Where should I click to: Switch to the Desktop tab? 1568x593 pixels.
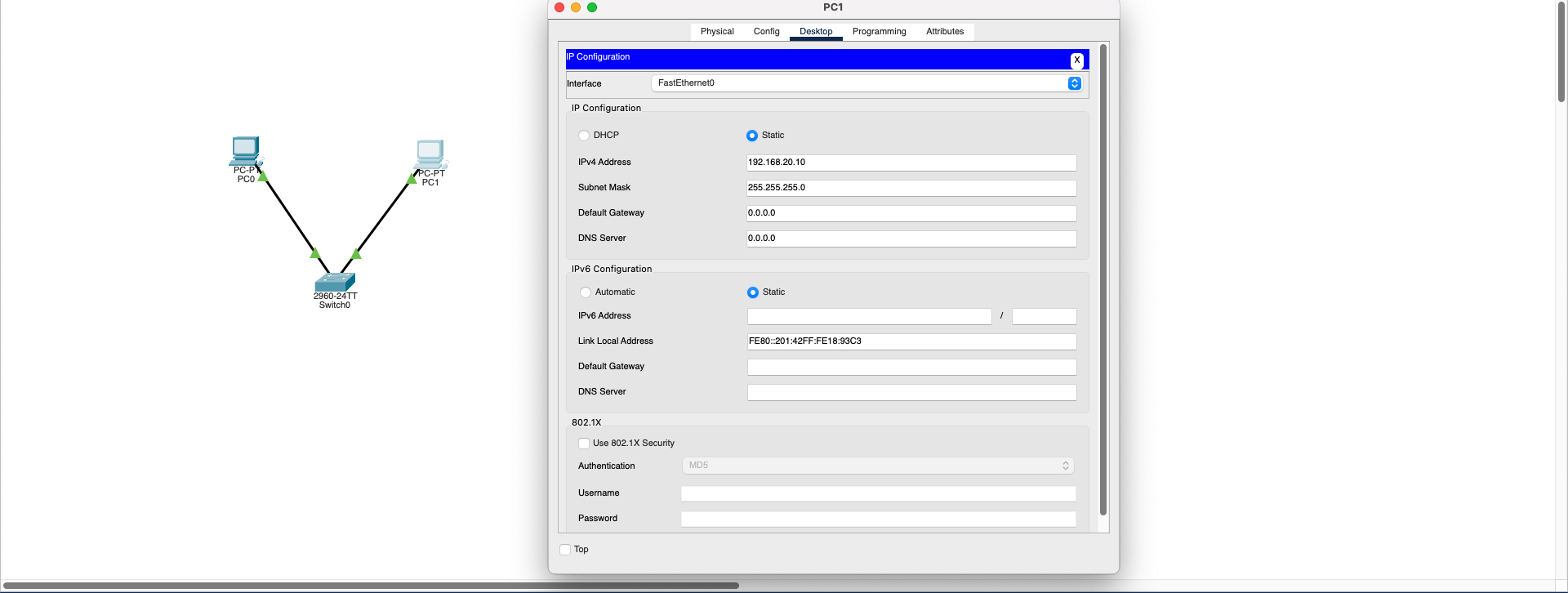(816, 32)
